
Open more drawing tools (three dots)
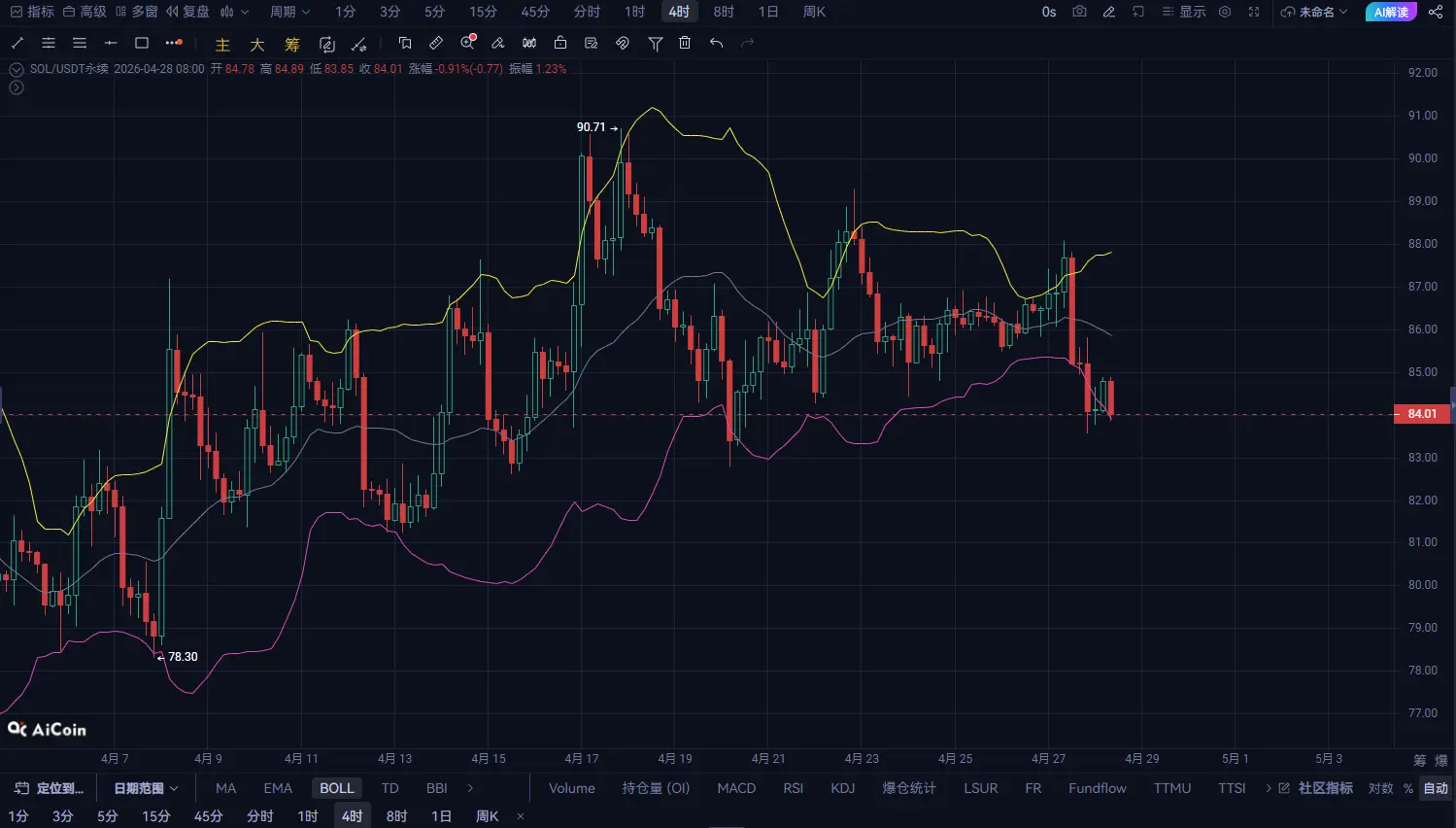[x=174, y=43]
